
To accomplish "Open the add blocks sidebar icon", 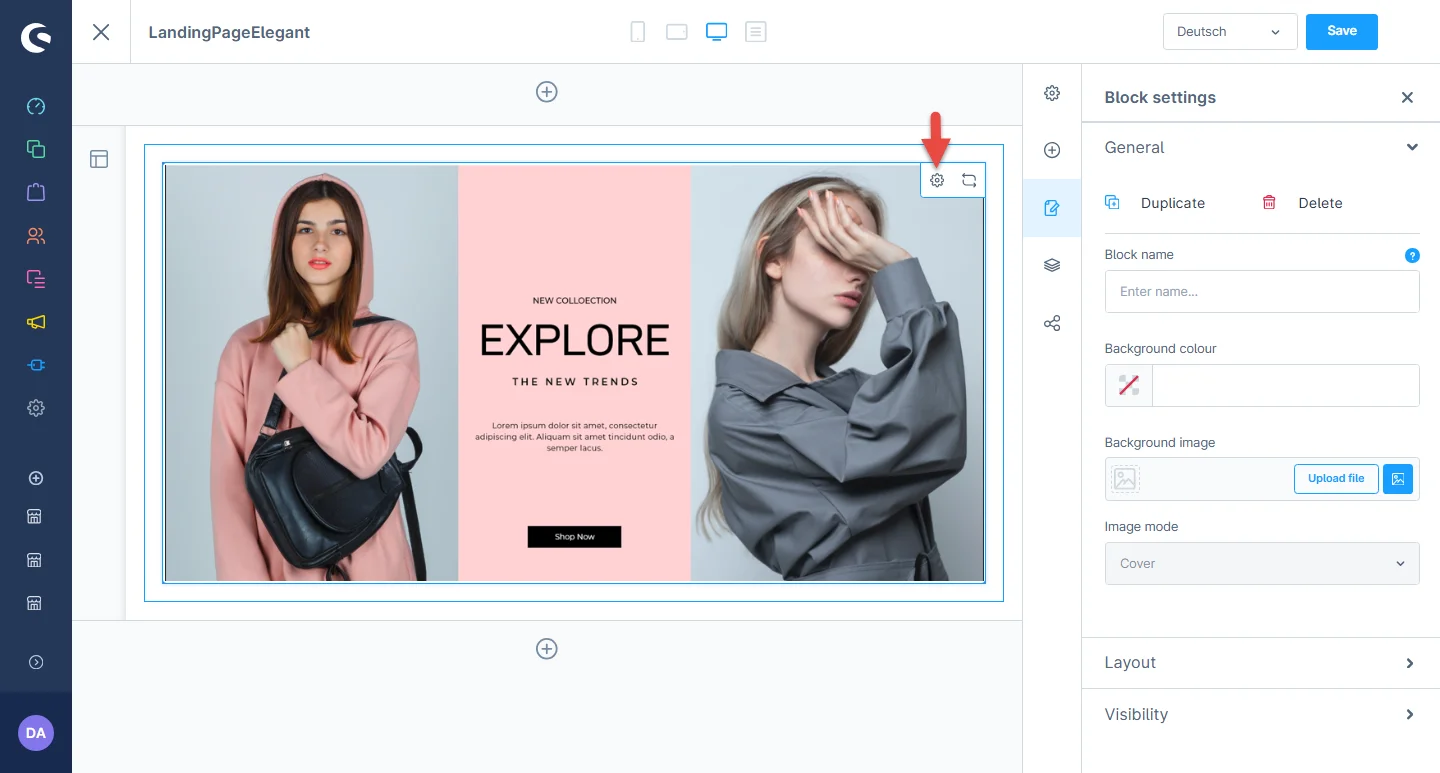I will (x=1052, y=150).
